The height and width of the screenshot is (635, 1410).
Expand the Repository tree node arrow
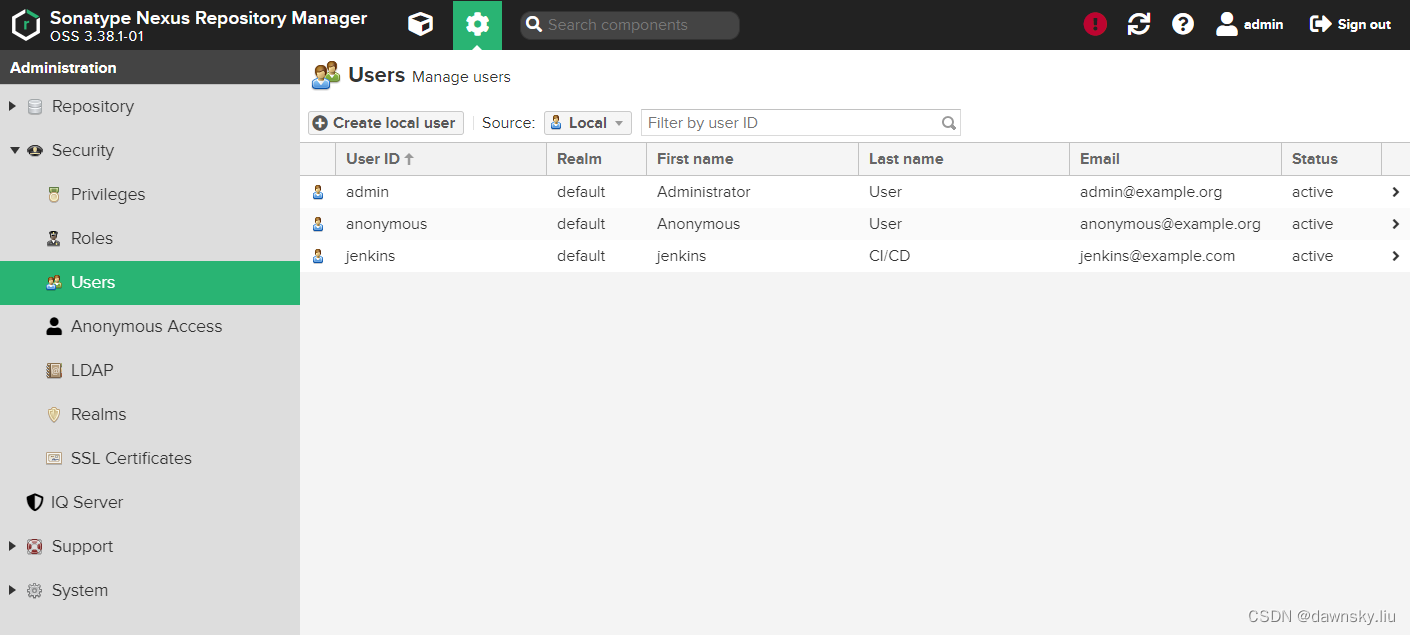click(x=13, y=106)
